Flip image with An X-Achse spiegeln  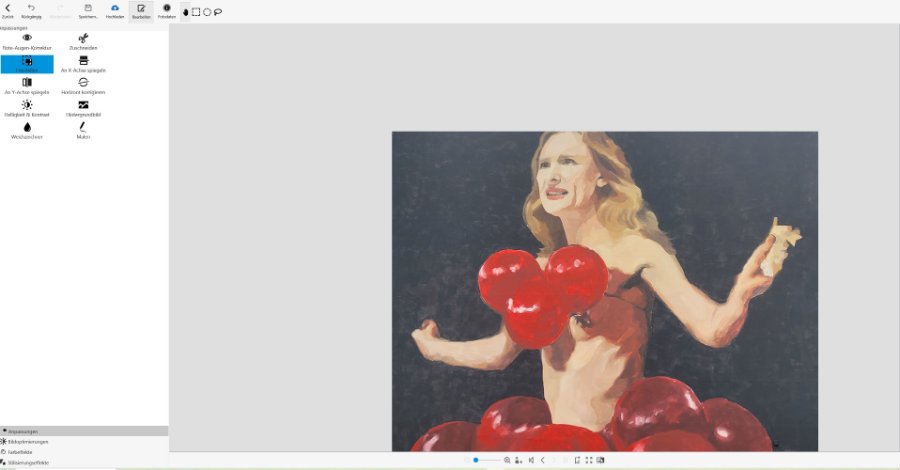(x=83, y=64)
